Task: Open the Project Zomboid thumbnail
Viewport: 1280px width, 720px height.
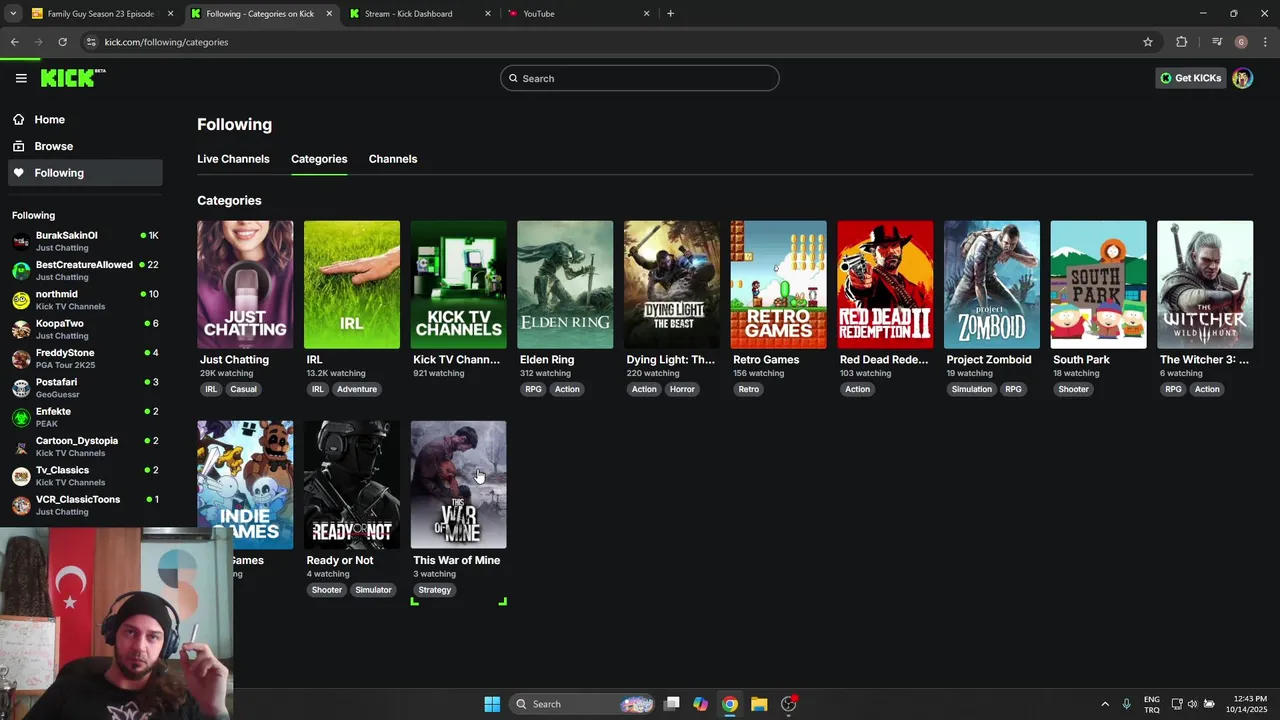Action: pos(992,285)
